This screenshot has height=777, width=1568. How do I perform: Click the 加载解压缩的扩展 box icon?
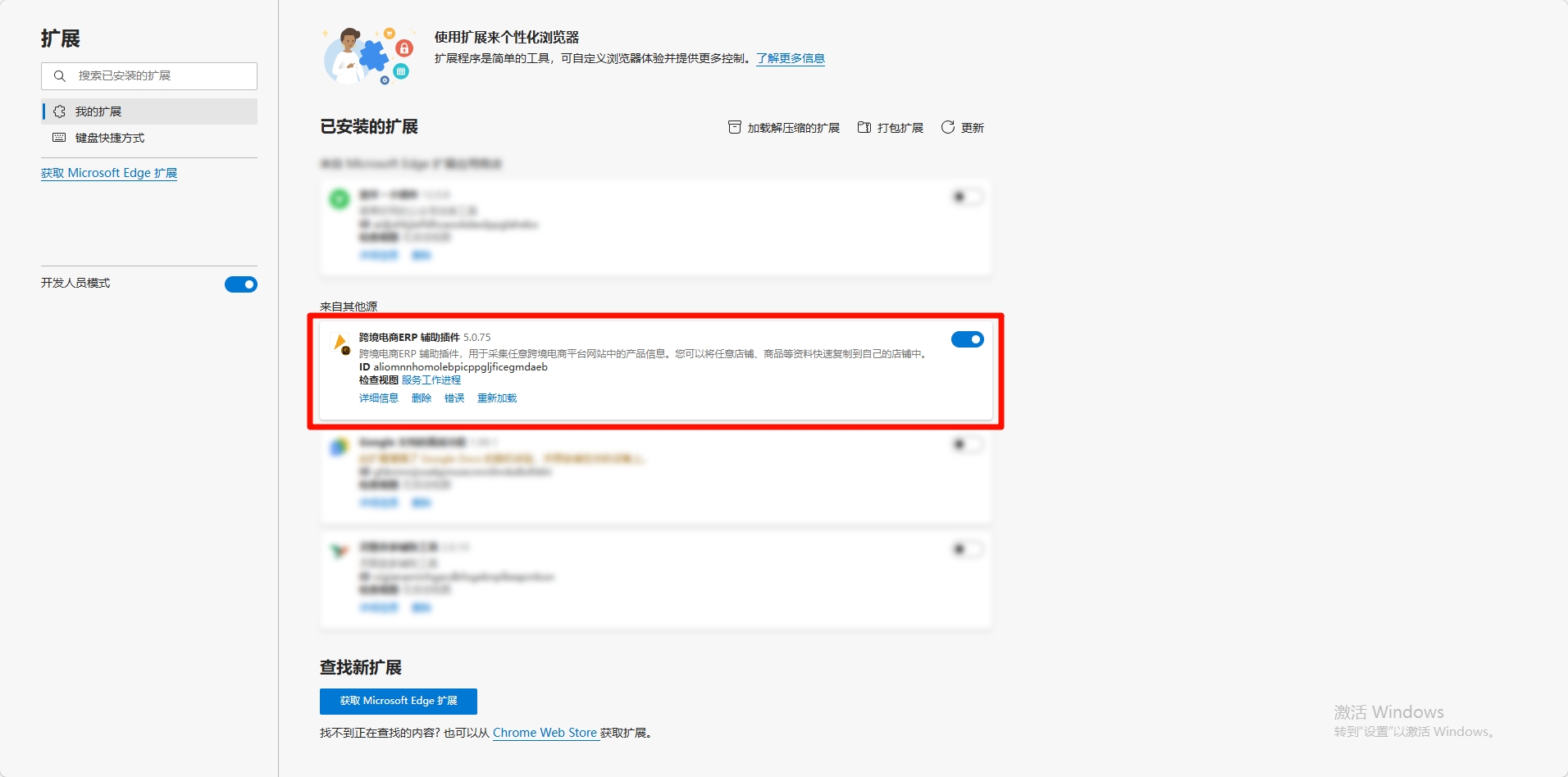tap(735, 127)
